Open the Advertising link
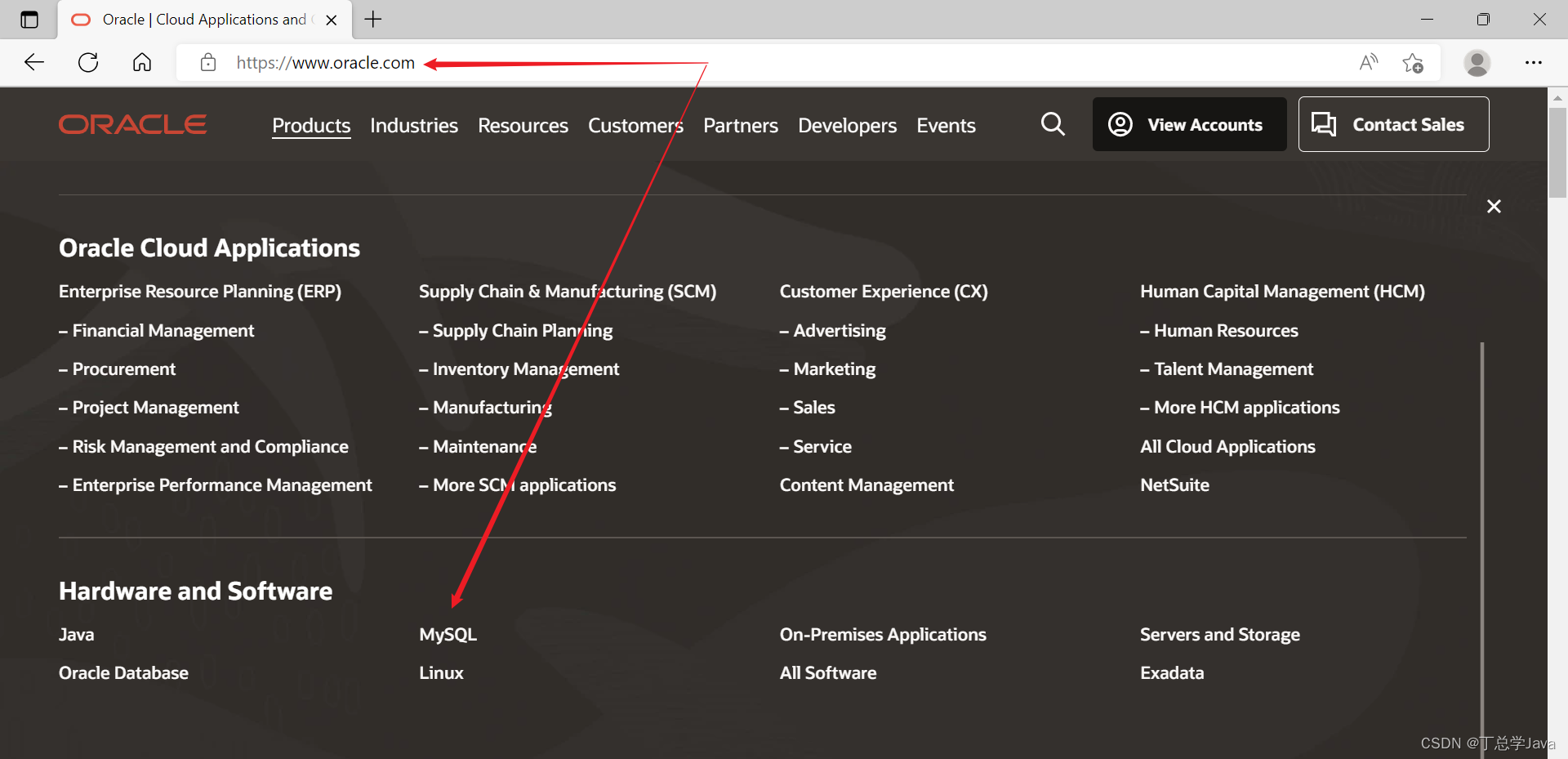The width and height of the screenshot is (1568, 759). tap(832, 331)
